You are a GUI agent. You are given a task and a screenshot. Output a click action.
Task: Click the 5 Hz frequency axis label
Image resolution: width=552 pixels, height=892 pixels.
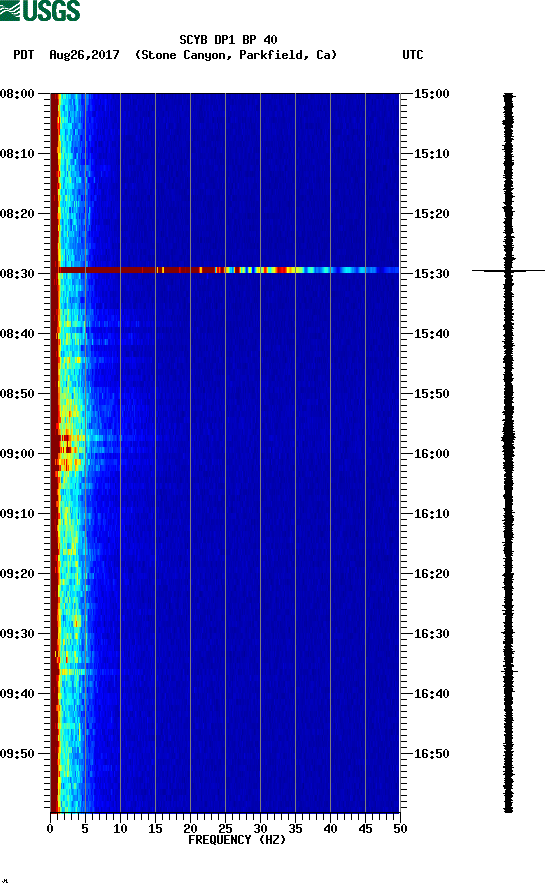(85, 829)
